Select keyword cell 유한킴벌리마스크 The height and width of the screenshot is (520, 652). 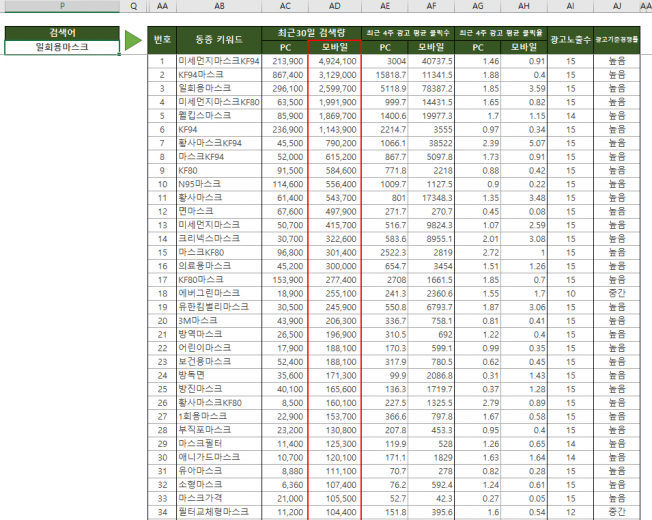tap(219, 307)
